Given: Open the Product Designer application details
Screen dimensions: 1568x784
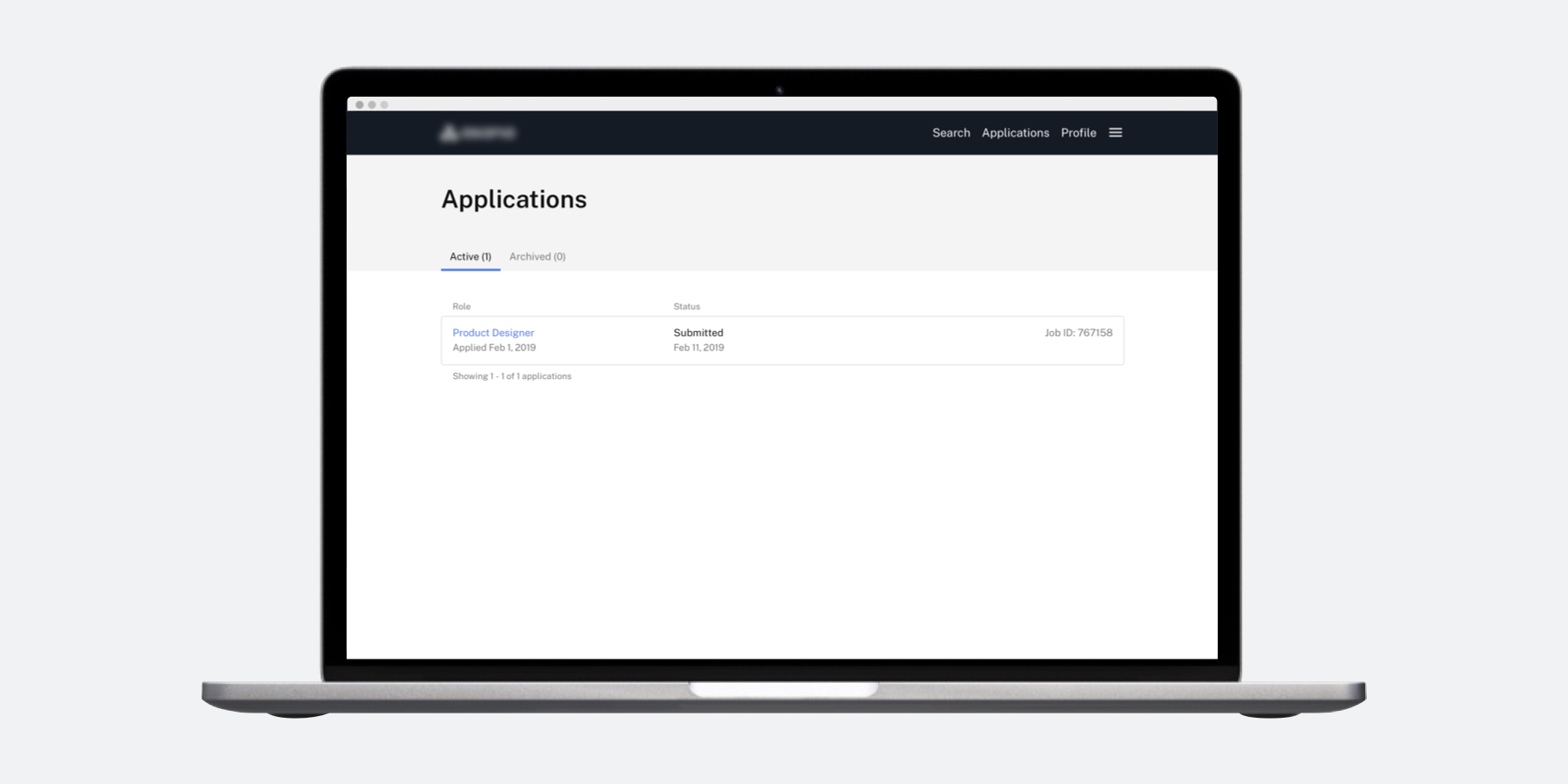Looking at the screenshot, I should click(x=493, y=333).
